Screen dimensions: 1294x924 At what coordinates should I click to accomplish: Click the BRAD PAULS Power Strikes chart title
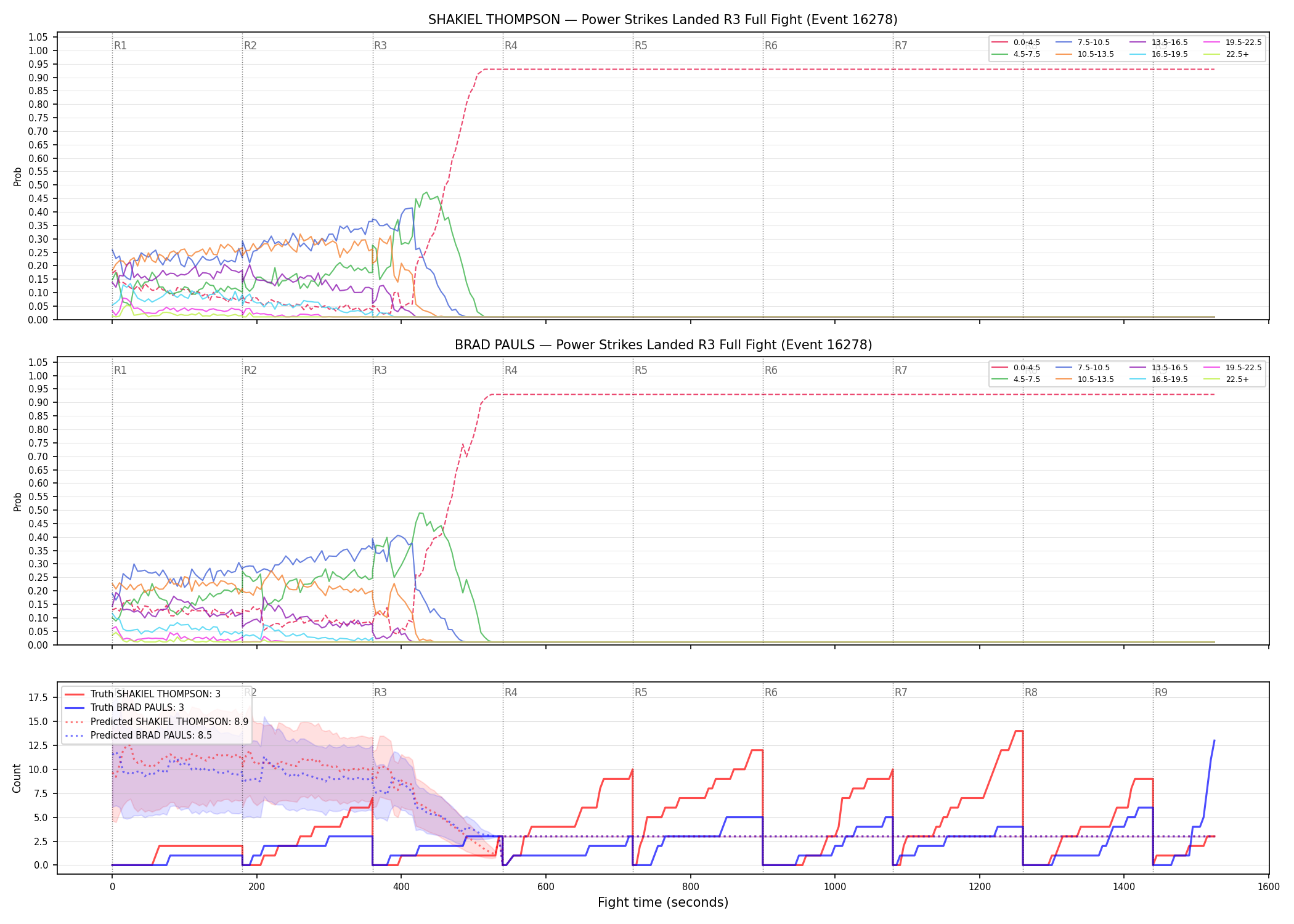pyautogui.click(x=663, y=345)
